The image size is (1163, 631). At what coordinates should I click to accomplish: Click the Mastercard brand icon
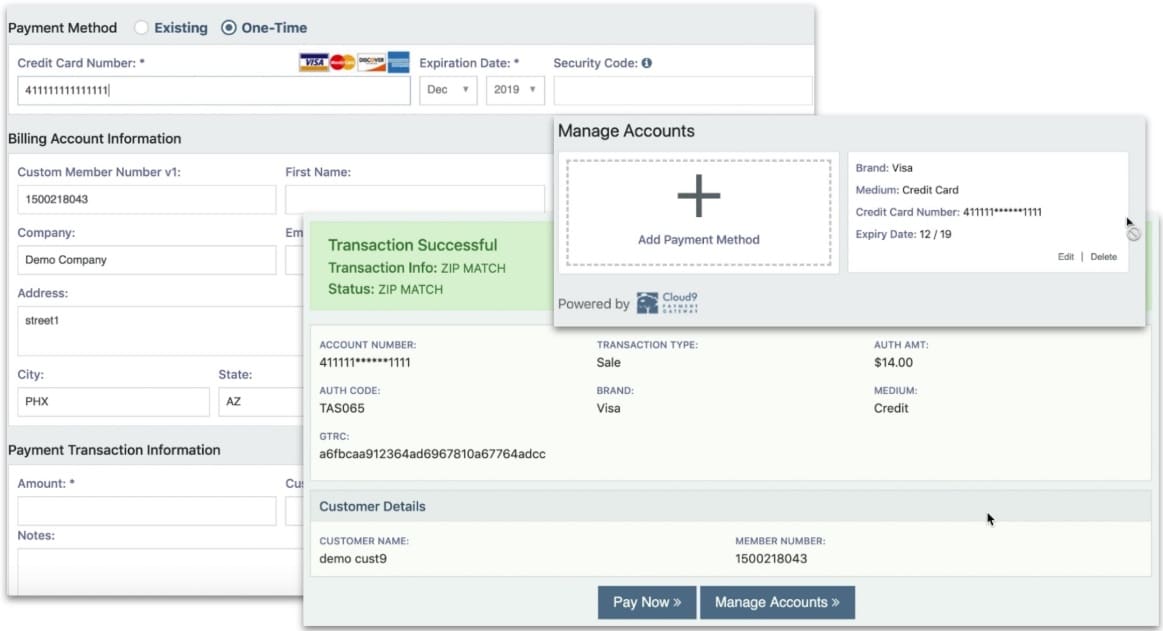341,62
